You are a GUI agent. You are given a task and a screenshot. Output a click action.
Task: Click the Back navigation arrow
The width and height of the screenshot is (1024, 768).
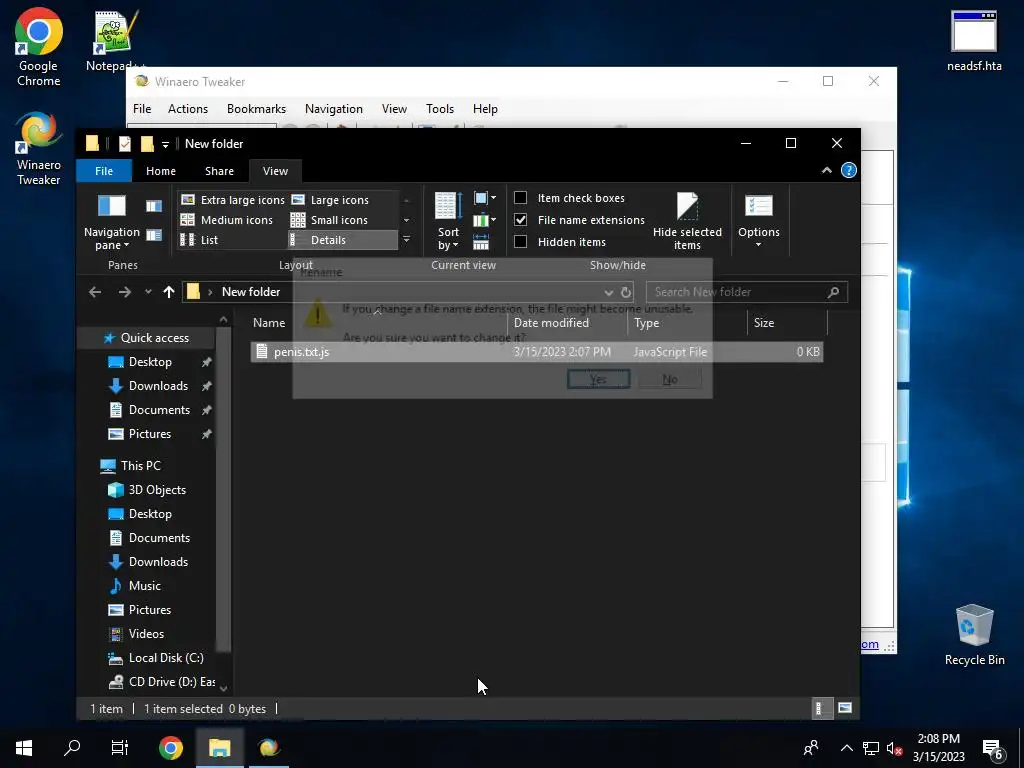pyautogui.click(x=95, y=292)
